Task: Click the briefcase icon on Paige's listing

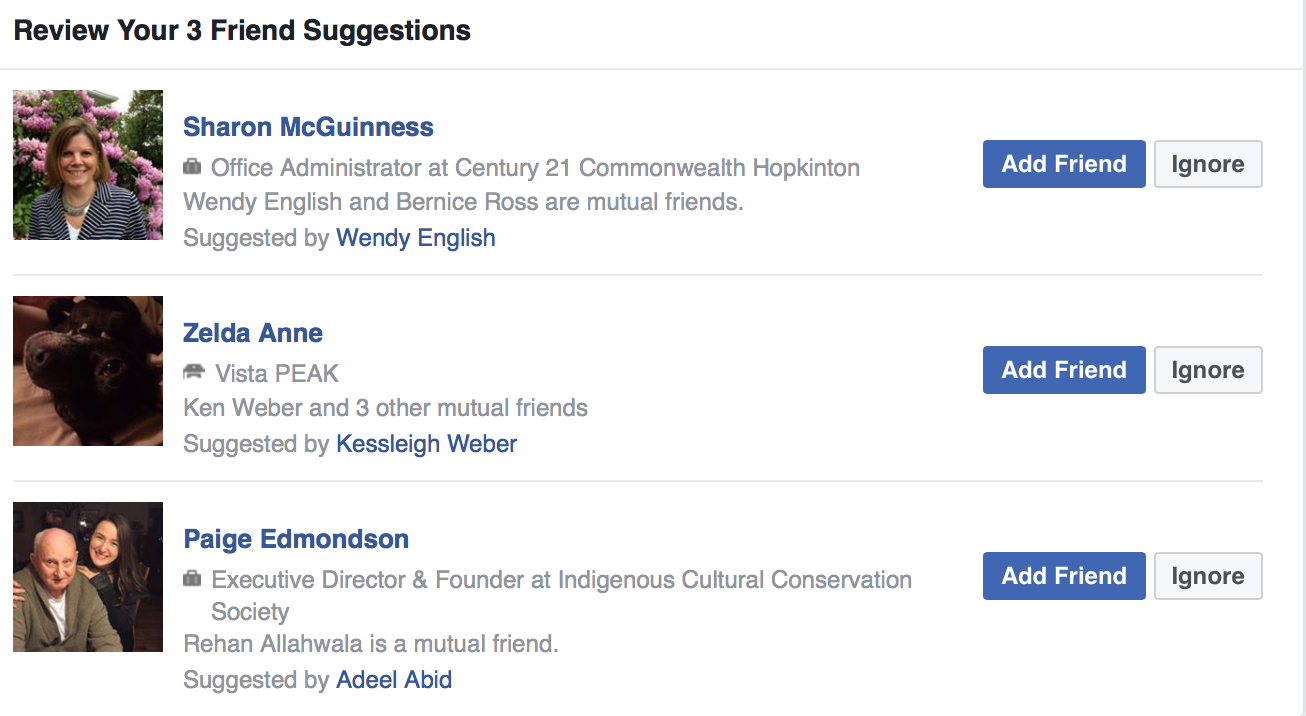Action: (x=194, y=579)
